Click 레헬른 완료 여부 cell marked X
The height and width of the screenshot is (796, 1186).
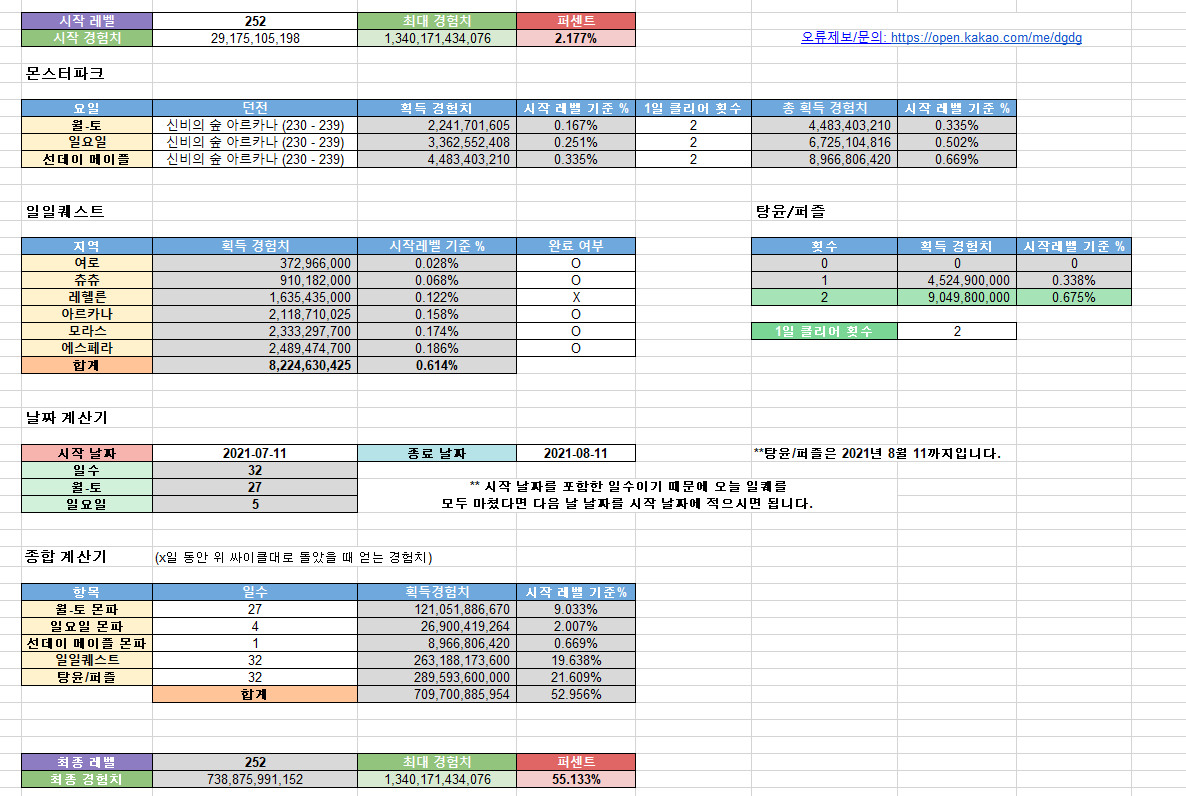click(576, 297)
